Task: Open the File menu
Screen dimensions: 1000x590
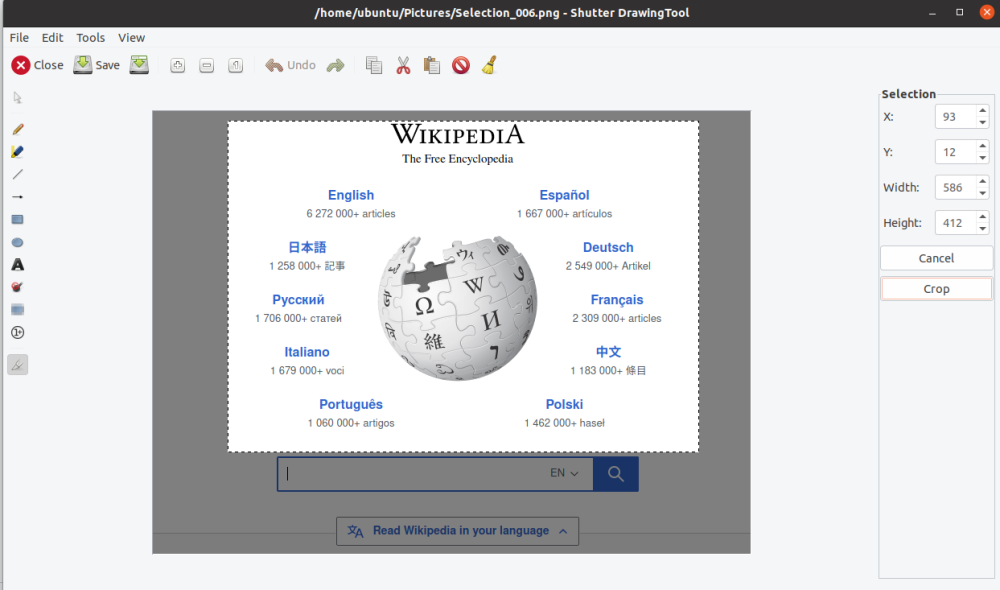Action: 19,38
